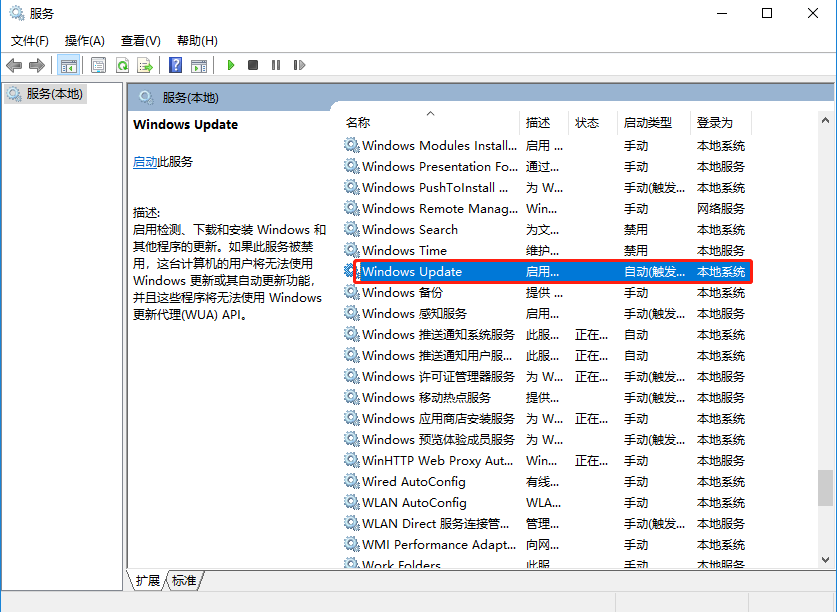
Task: Click the gear icon of Windows Time
Action: [351, 250]
